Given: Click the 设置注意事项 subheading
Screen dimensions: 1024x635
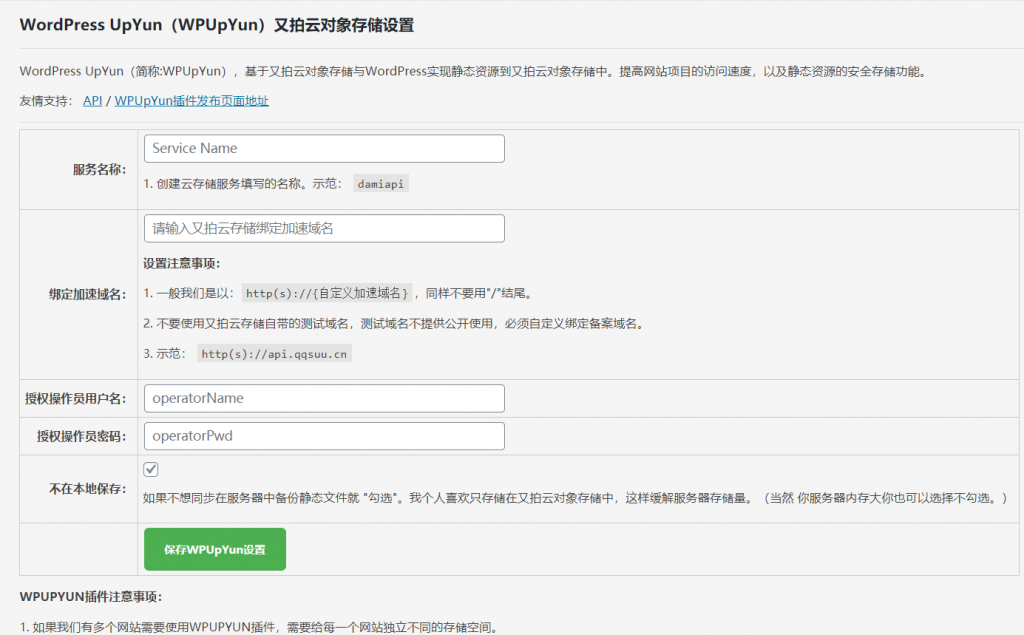Looking at the screenshot, I should pyautogui.click(x=181, y=264).
